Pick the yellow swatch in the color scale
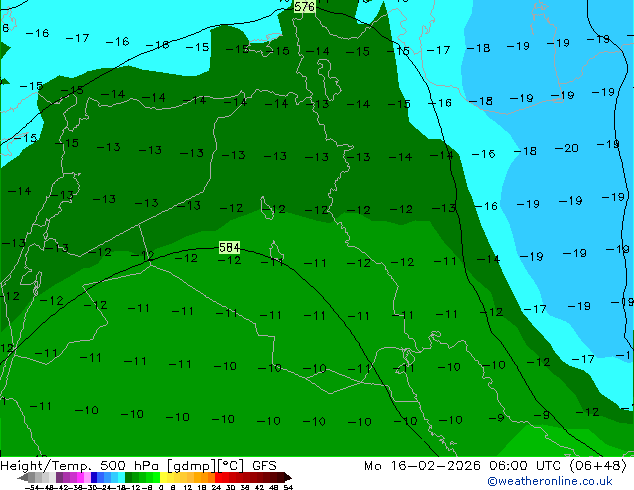Viewport: 634px width, 490px height. pyautogui.click(x=163, y=477)
